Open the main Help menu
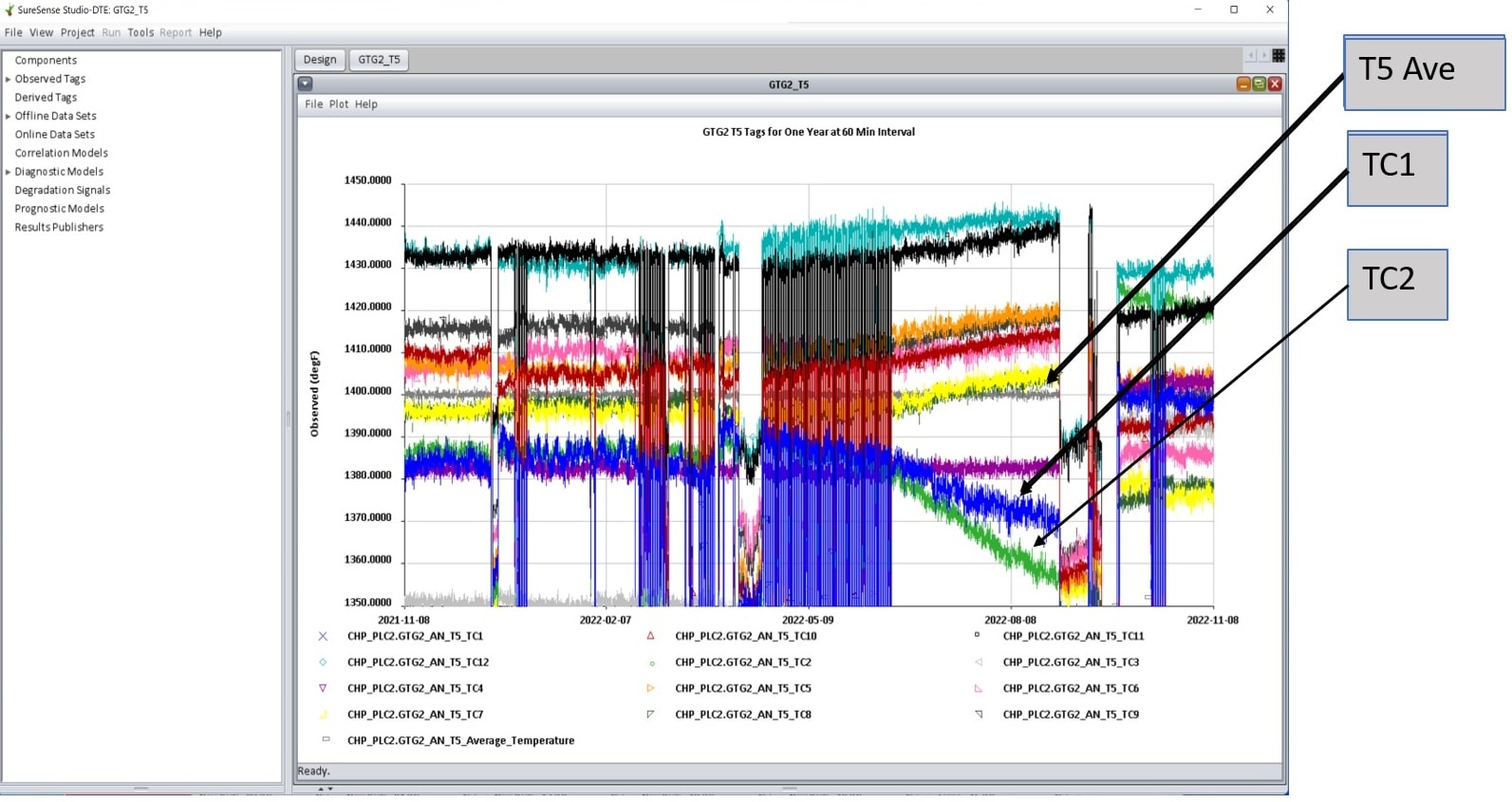The width and height of the screenshot is (1512, 802). [211, 32]
